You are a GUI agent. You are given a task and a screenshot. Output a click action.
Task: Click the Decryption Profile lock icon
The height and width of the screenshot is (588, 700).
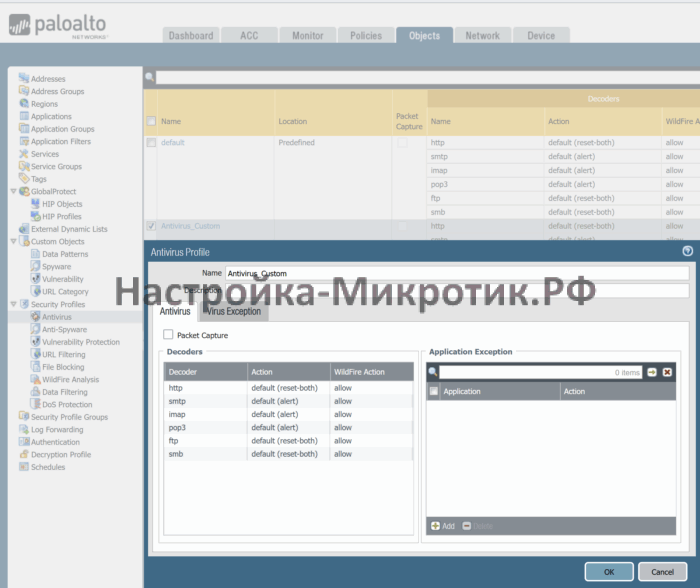pyautogui.click(x=24, y=454)
